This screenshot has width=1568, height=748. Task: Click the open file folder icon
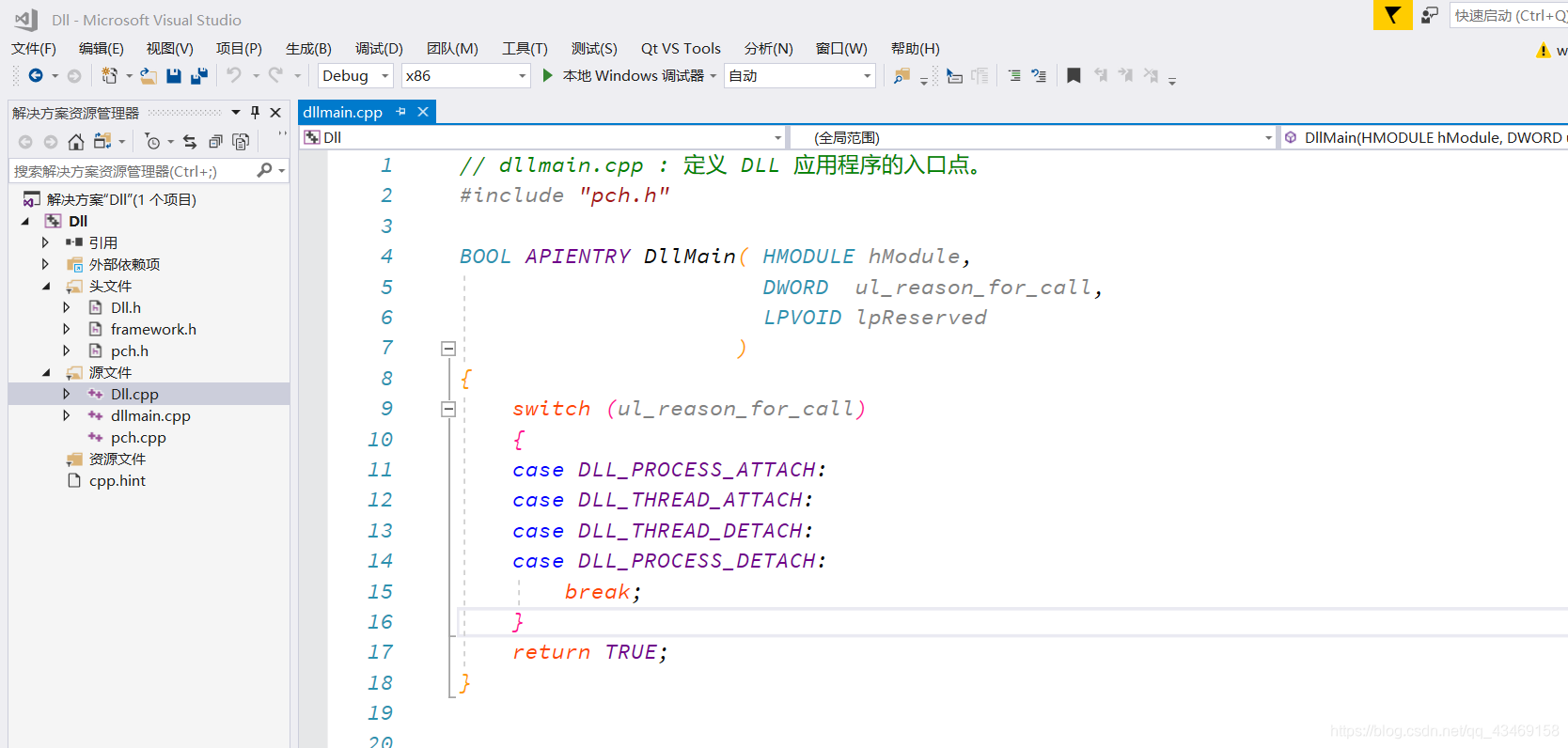(x=149, y=75)
